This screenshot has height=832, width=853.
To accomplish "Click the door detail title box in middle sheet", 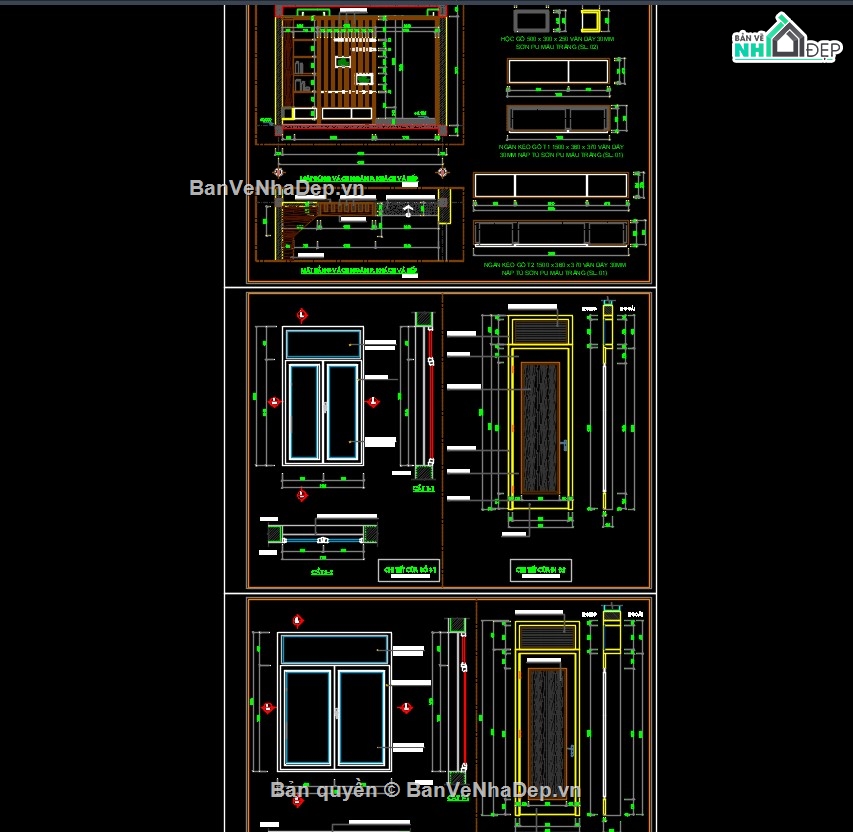I will [x=541, y=570].
